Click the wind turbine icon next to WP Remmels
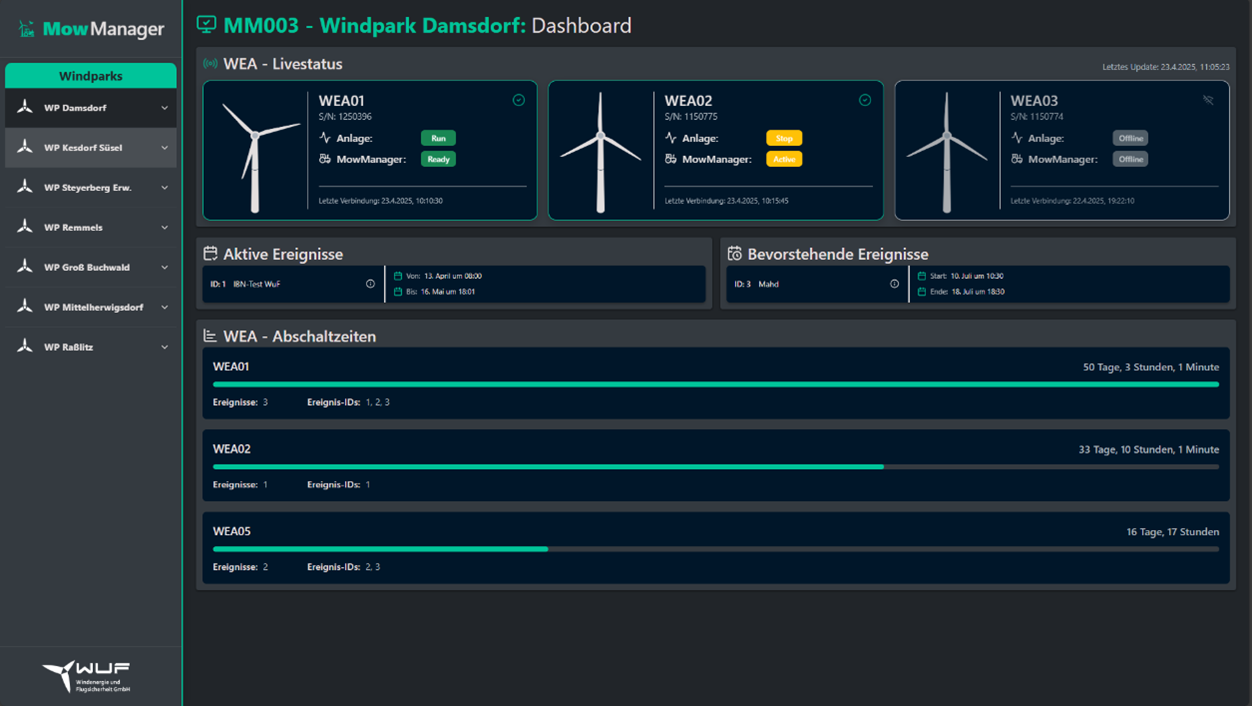This screenshot has height=706, width=1252. click(x=25, y=227)
